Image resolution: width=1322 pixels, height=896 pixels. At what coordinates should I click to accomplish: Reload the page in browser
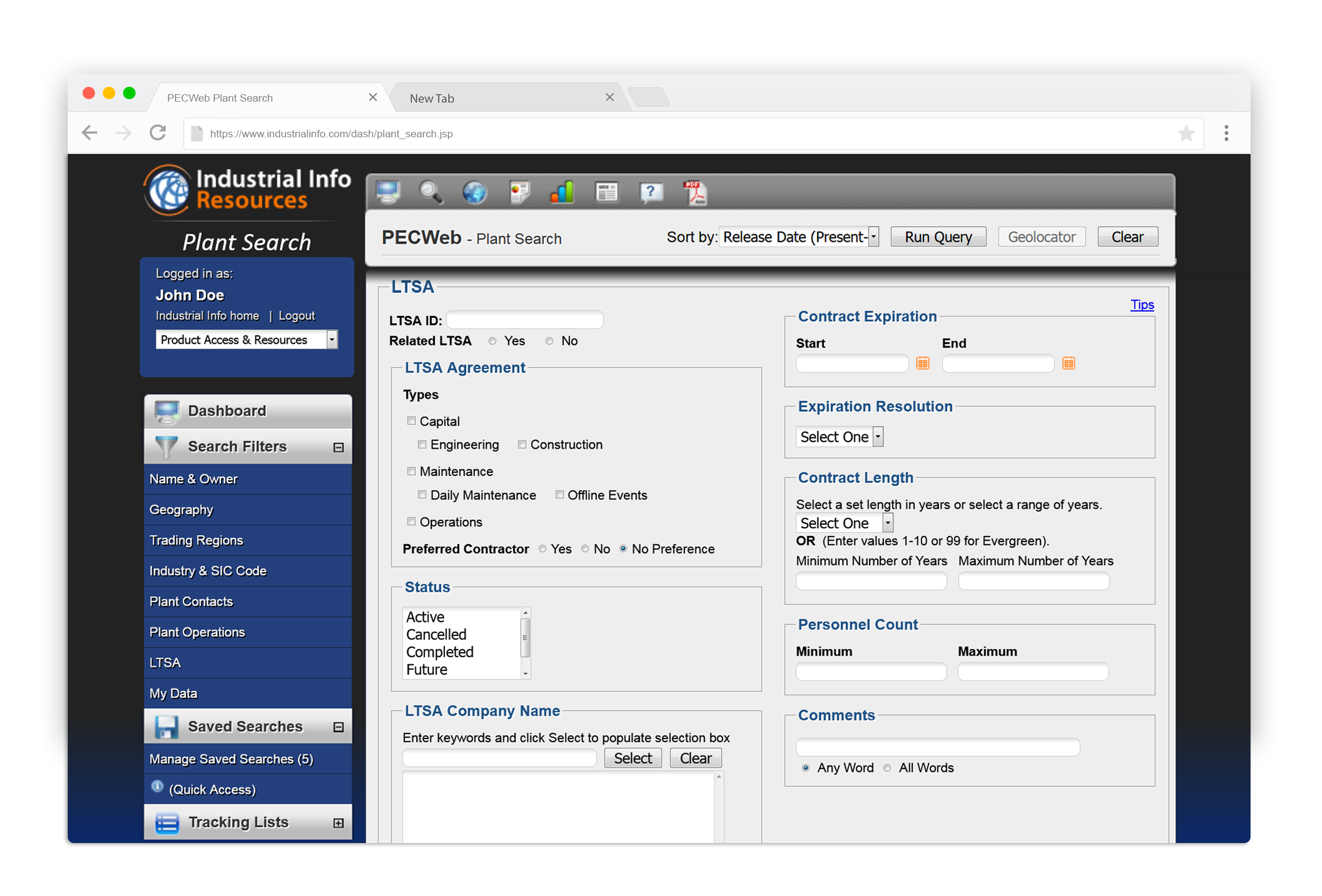(158, 133)
